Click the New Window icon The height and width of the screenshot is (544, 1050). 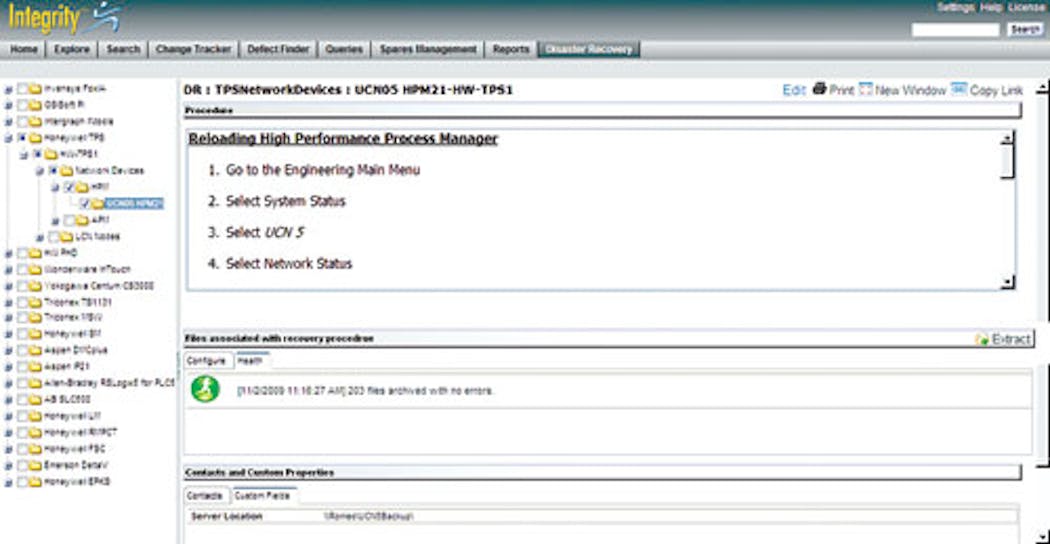coord(865,89)
